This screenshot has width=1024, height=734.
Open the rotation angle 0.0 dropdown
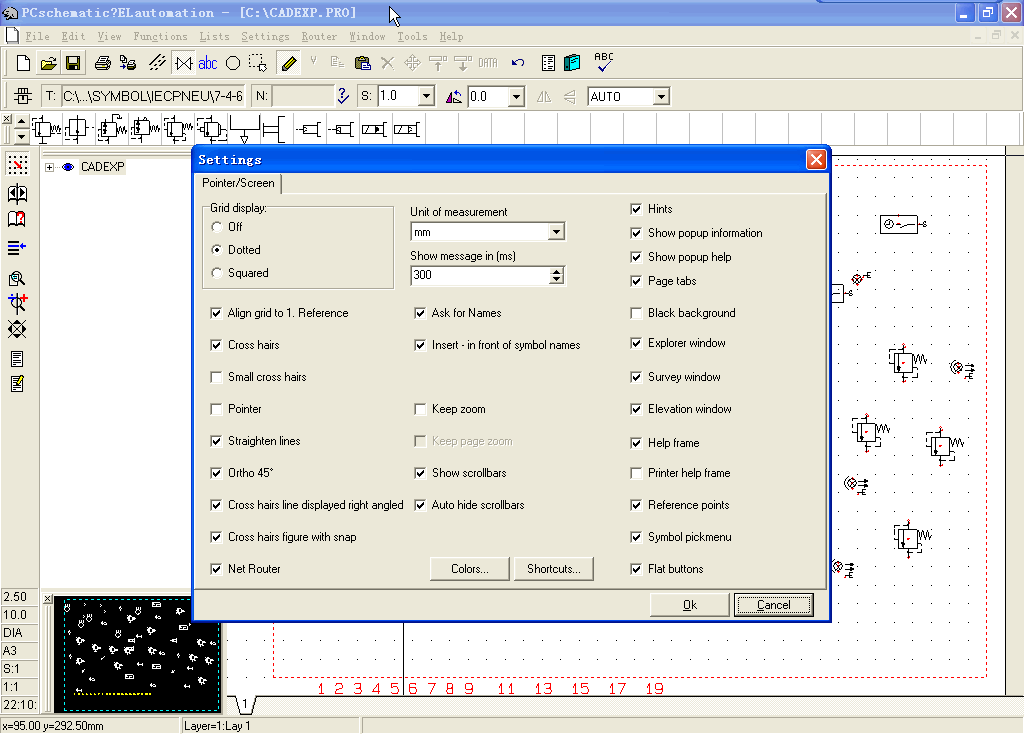[517, 97]
